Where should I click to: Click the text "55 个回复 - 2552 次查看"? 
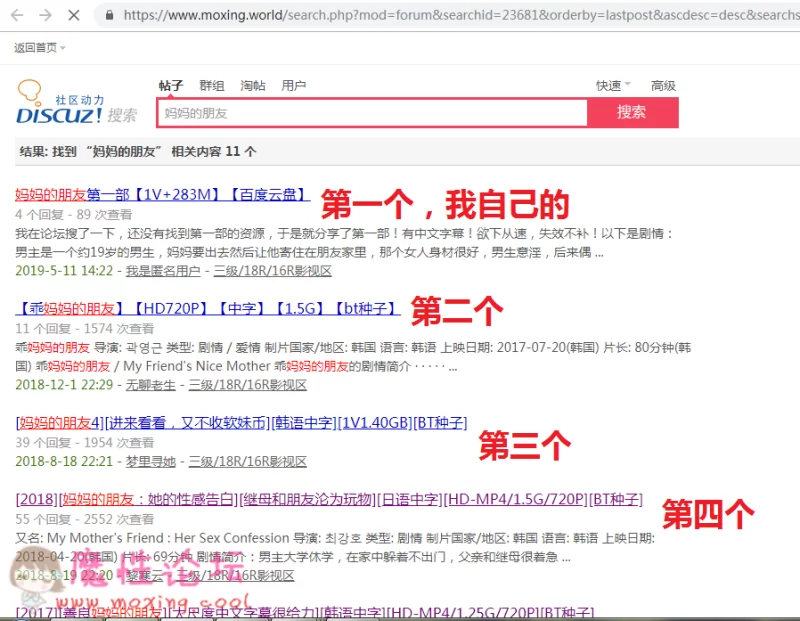click(85, 519)
